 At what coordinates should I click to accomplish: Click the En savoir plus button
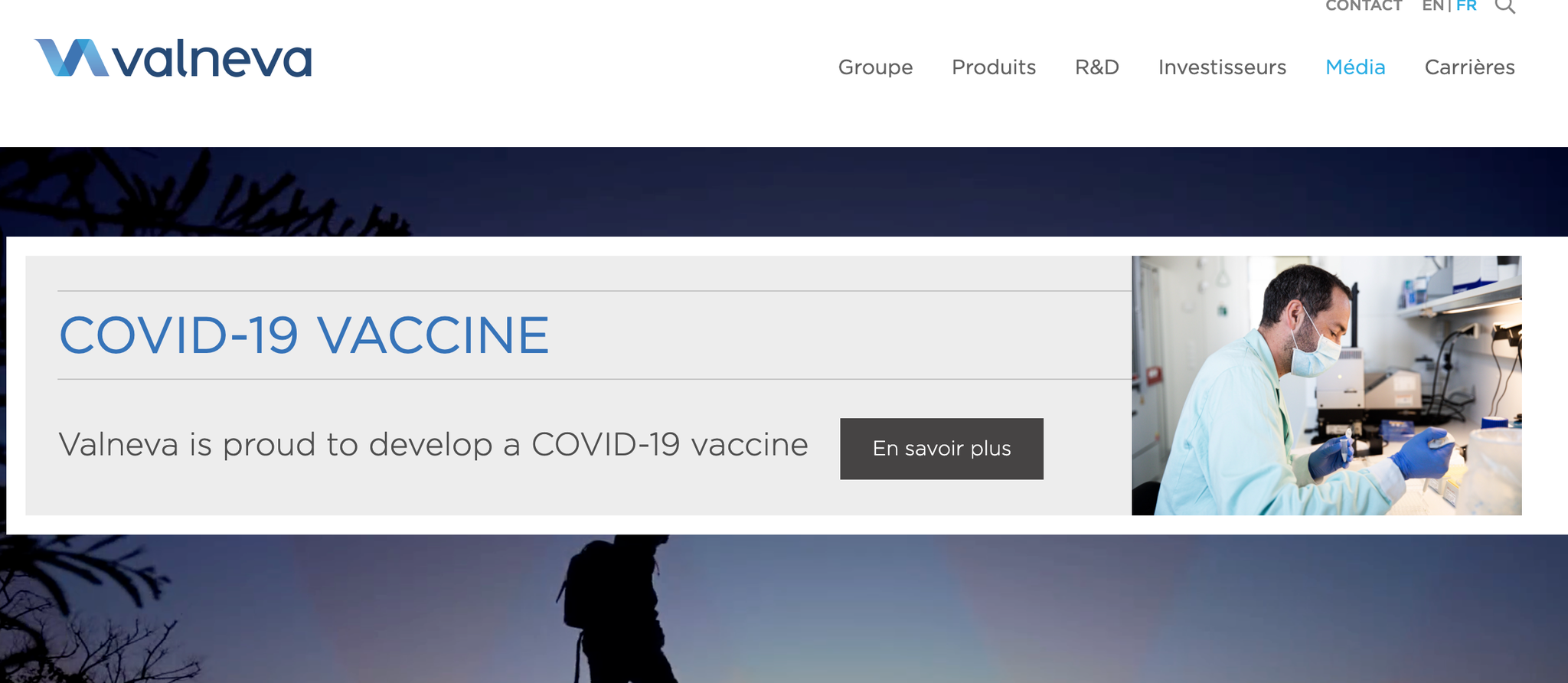pyautogui.click(x=942, y=449)
